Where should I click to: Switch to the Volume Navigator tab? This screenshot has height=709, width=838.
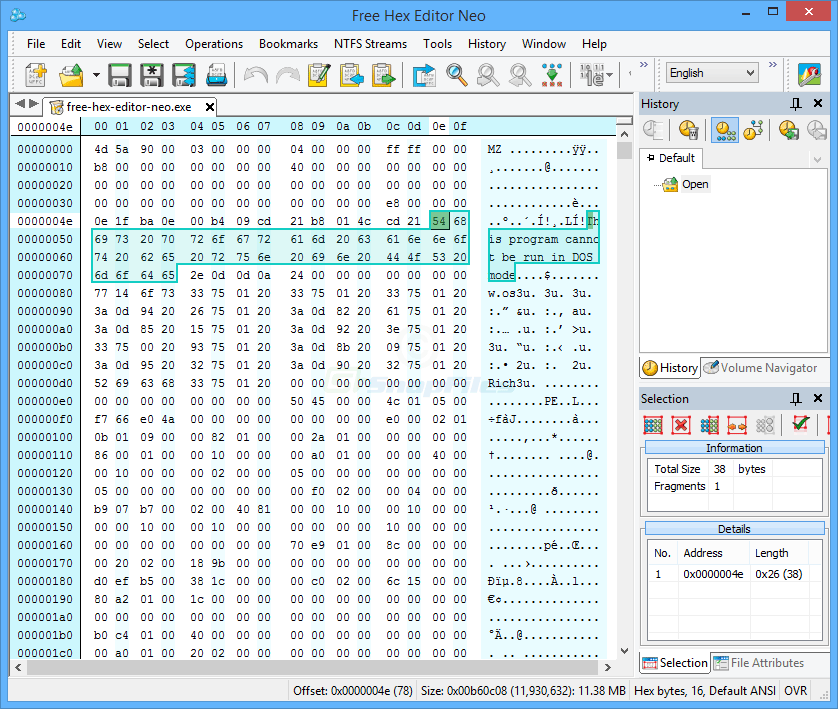762,368
